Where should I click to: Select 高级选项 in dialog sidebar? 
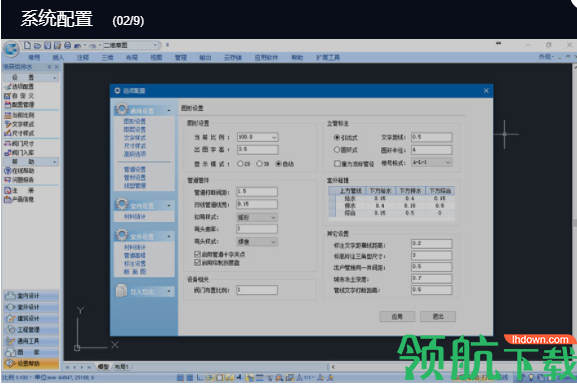click(135, 154)
